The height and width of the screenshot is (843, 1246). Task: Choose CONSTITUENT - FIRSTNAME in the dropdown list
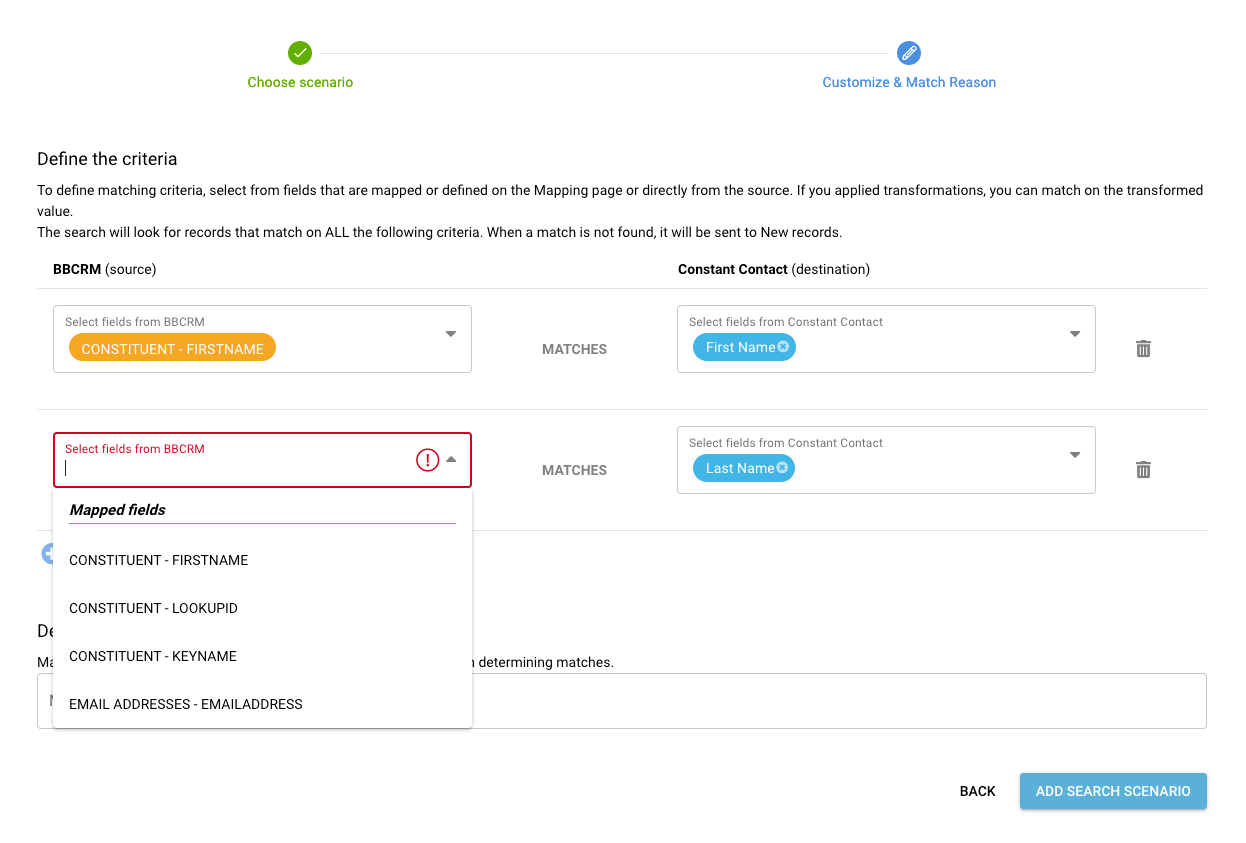click(158, 560)
